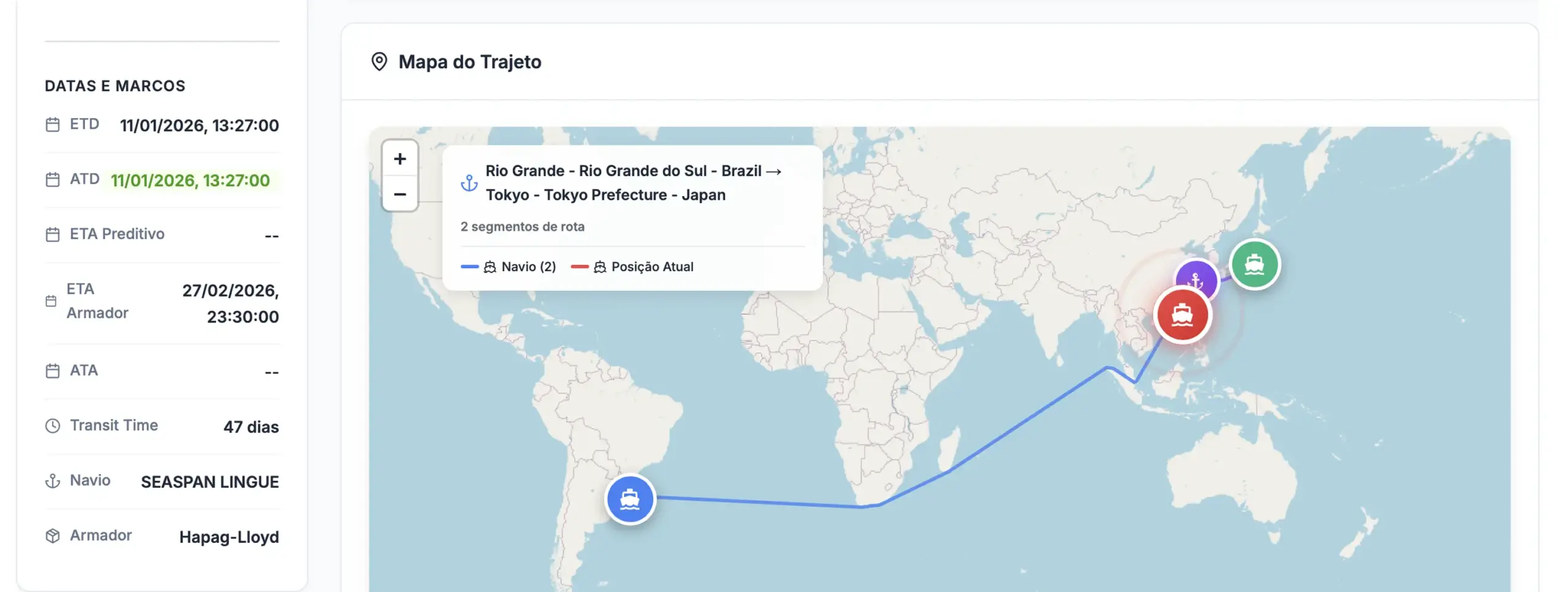Screen dimensions: 1568x592
Task: Click the green ATD date value
Action: pyautogui.click(x=190, y=181)
